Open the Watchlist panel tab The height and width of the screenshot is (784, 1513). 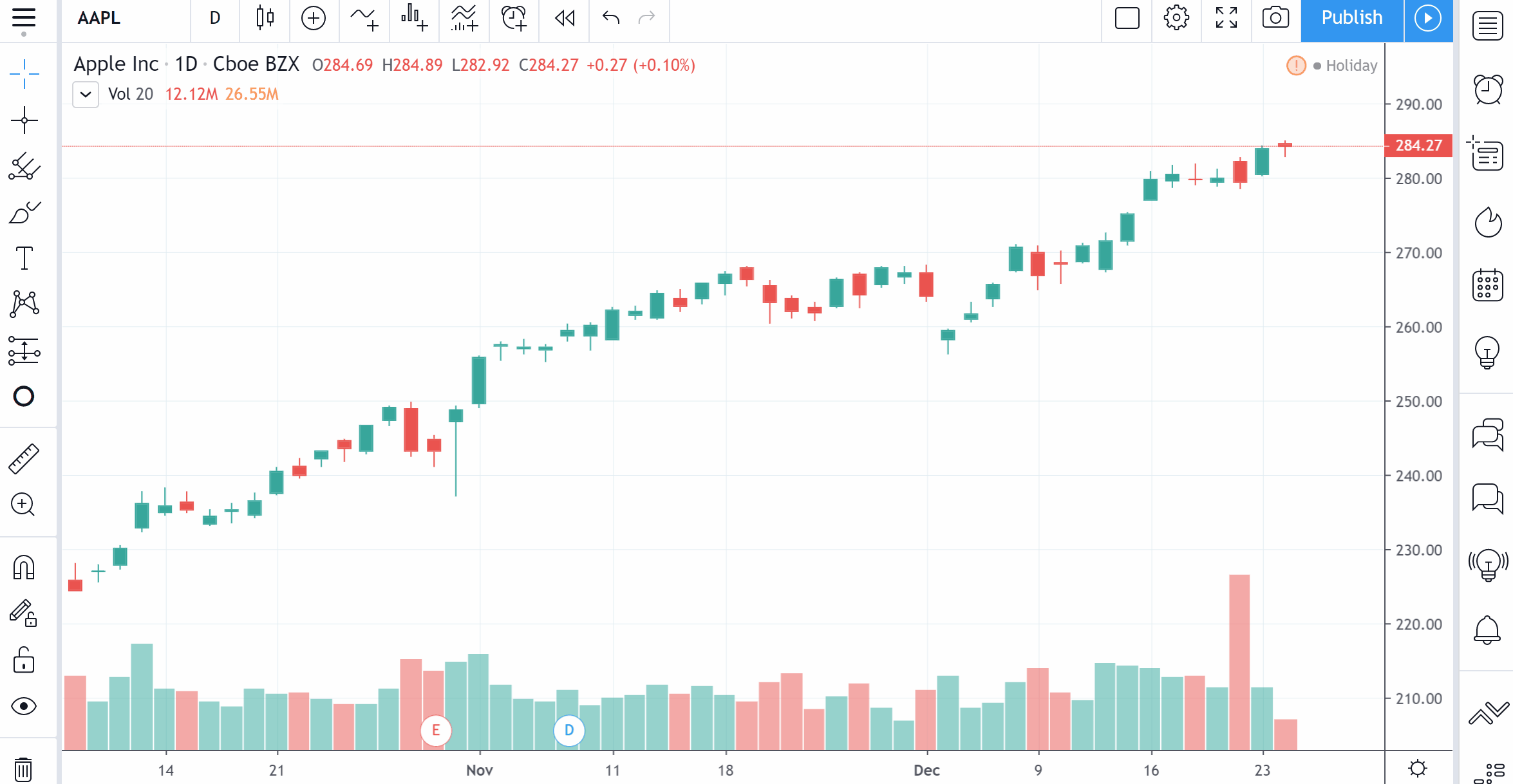[x=1487, y=26]
